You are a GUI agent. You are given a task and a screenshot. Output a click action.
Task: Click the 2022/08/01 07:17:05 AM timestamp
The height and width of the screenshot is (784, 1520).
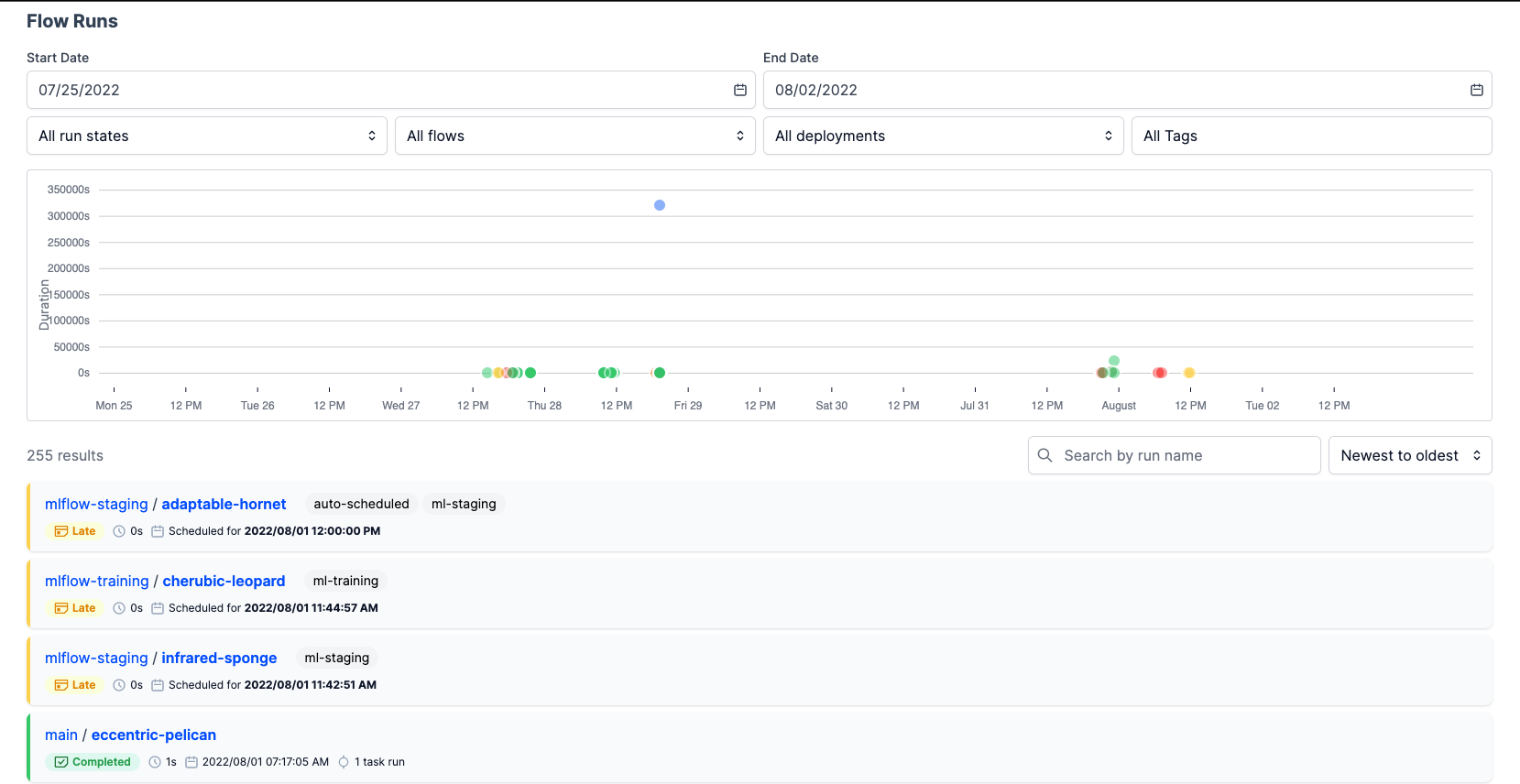pos(266,762)
